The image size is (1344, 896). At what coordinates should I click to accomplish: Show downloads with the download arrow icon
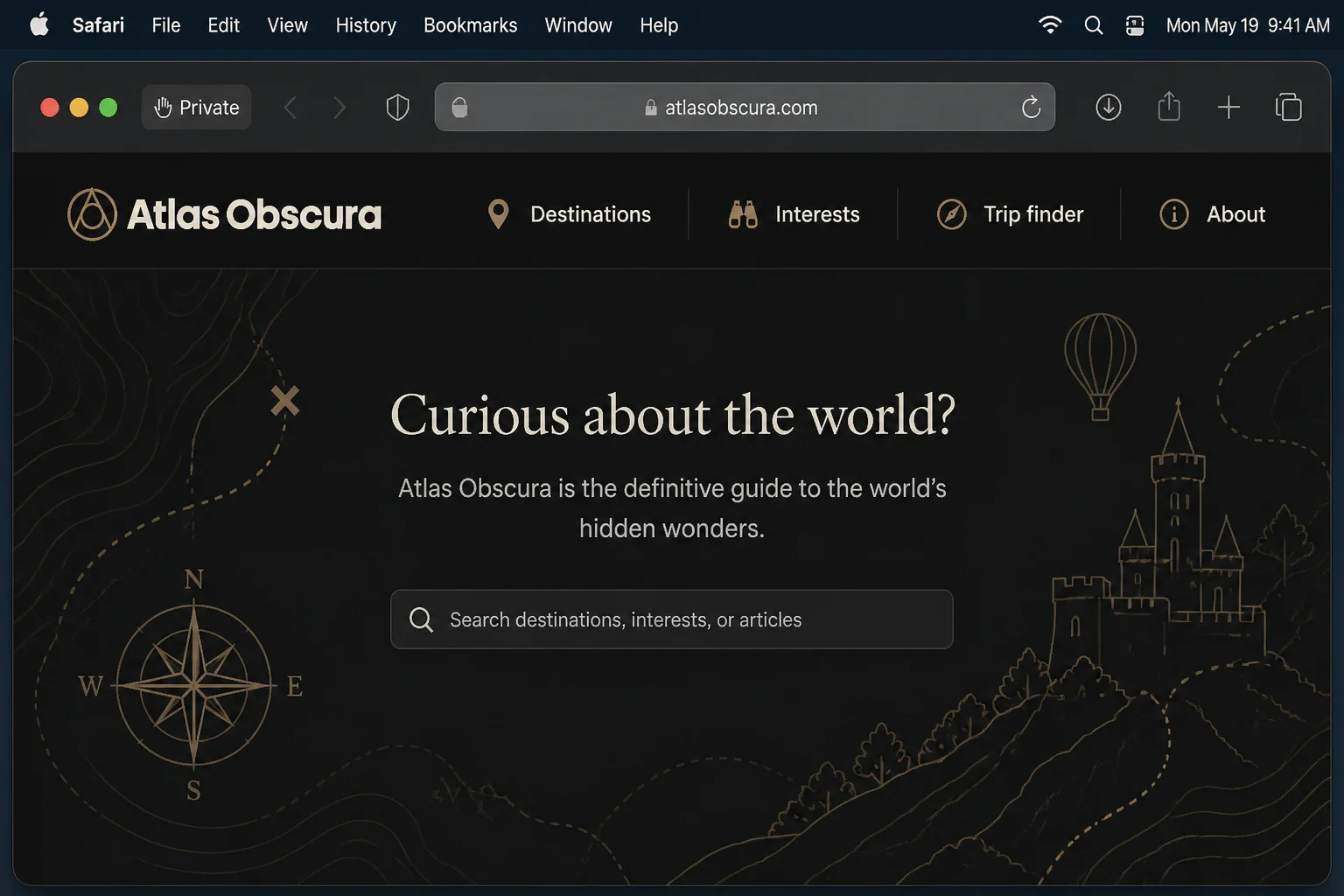(x=1109, y=108)
